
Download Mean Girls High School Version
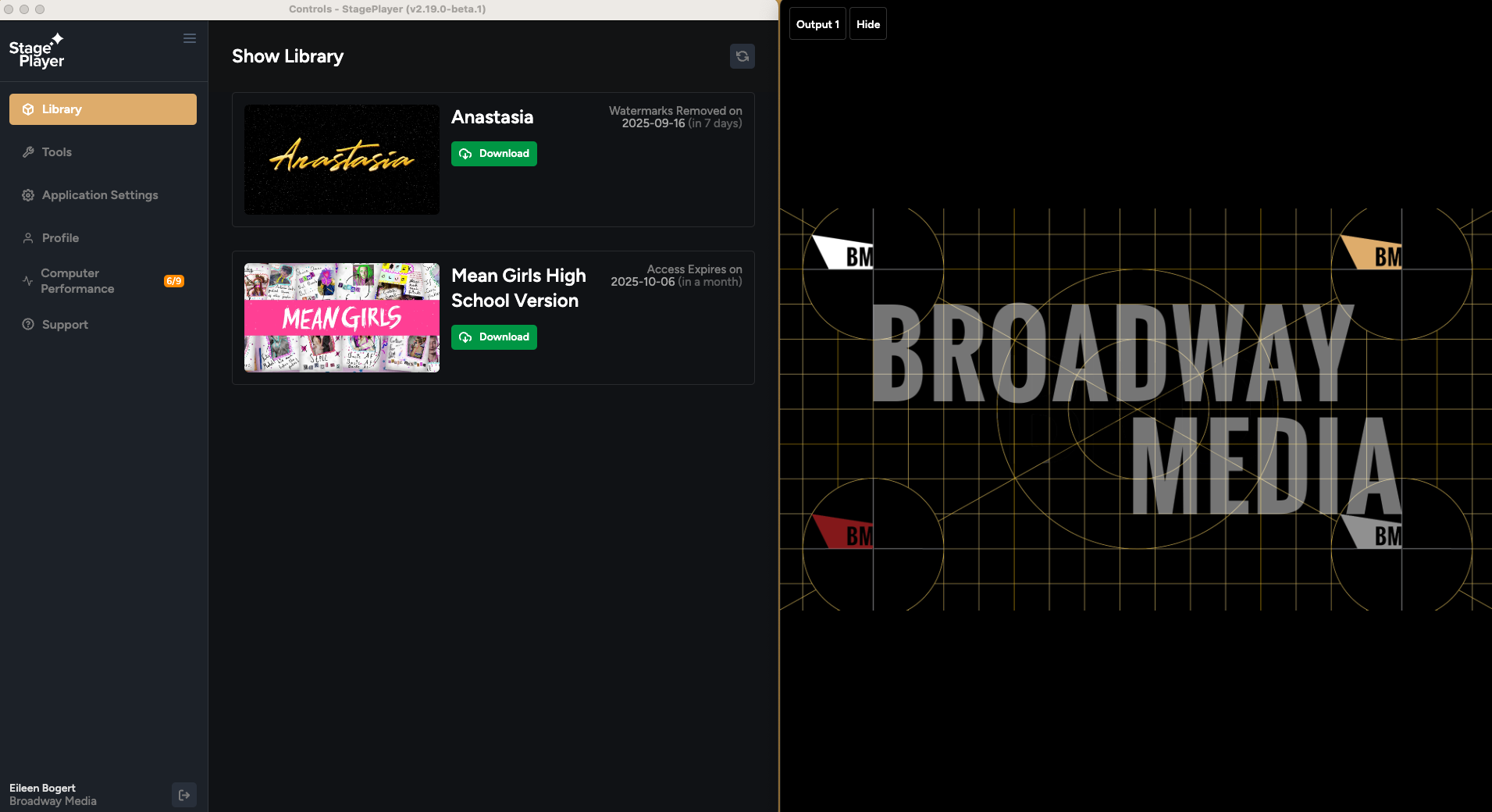click(x=494, y=337)
